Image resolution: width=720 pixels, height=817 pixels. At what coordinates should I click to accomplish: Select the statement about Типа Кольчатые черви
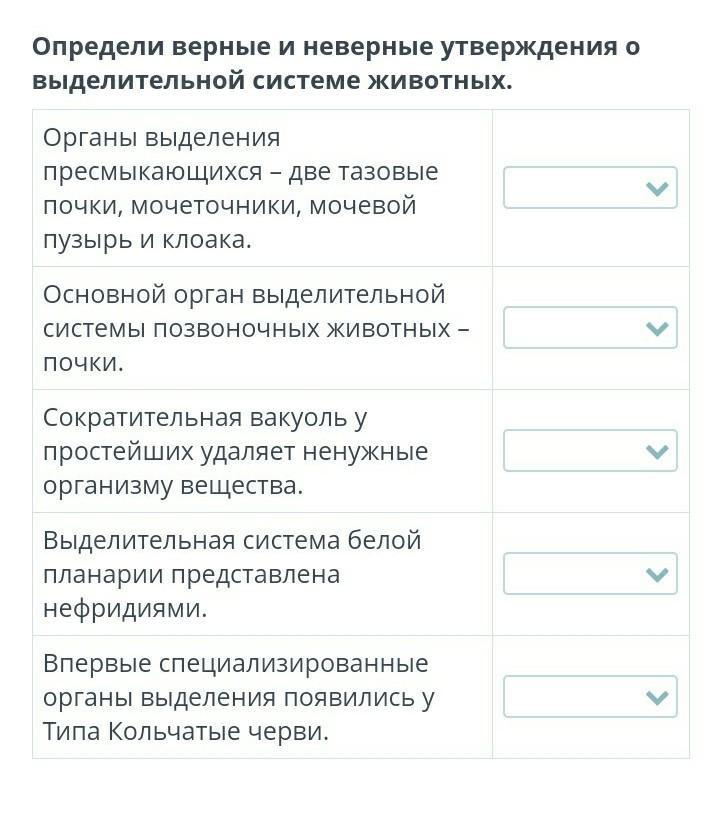click(x=239, y=697)
